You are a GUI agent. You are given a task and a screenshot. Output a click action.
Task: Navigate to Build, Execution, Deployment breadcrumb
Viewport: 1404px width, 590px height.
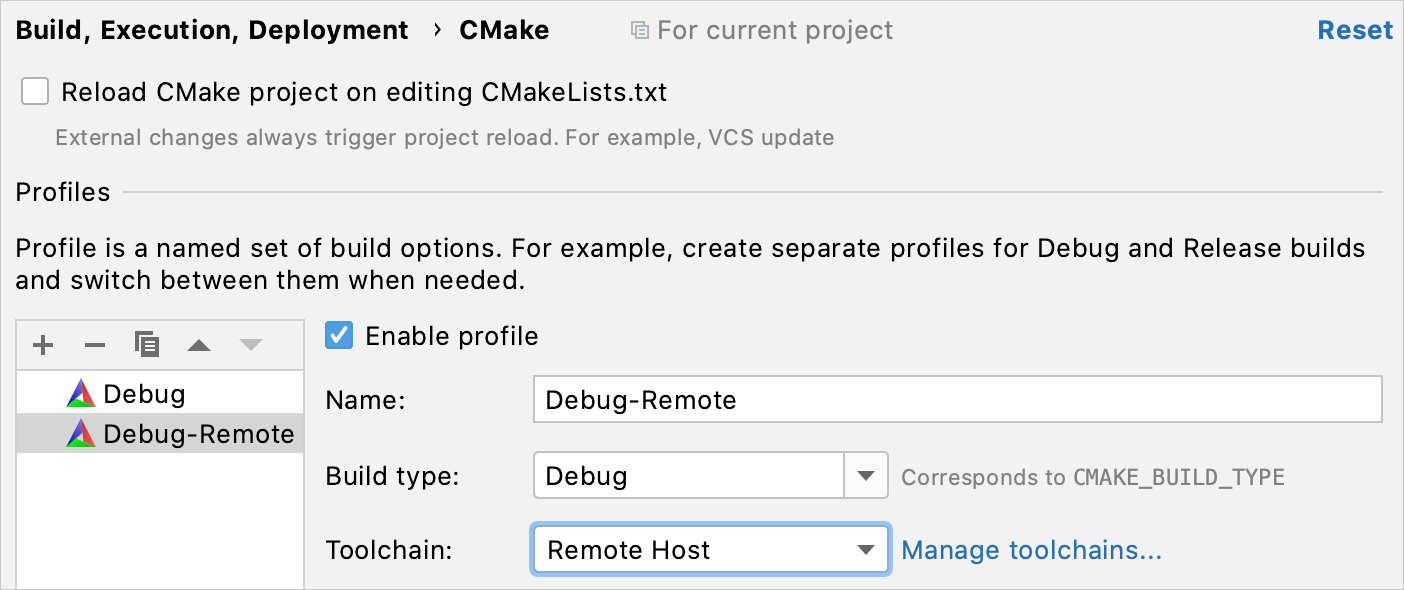(x=212, y=29)
